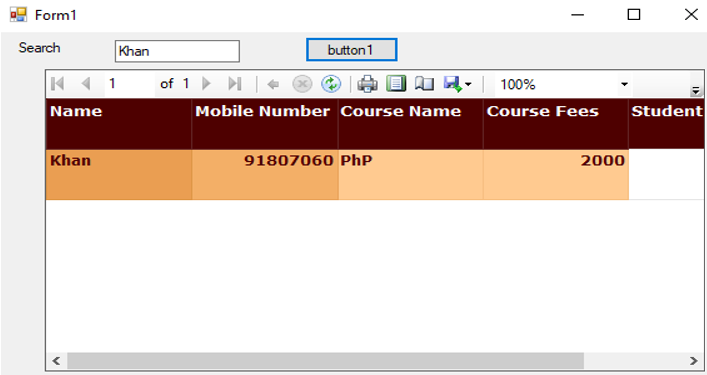
Task: Click the Student column header
Action: point(666,124)
